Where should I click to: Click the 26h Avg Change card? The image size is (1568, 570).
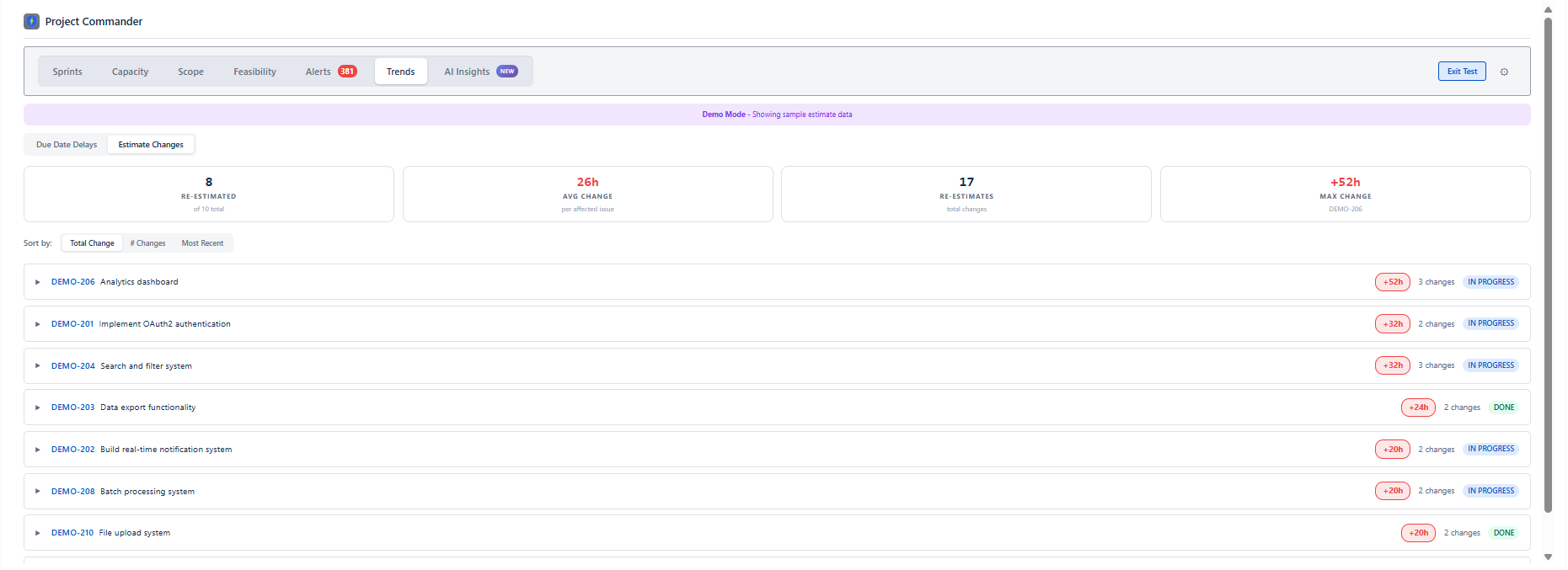(x=587, y=194)
